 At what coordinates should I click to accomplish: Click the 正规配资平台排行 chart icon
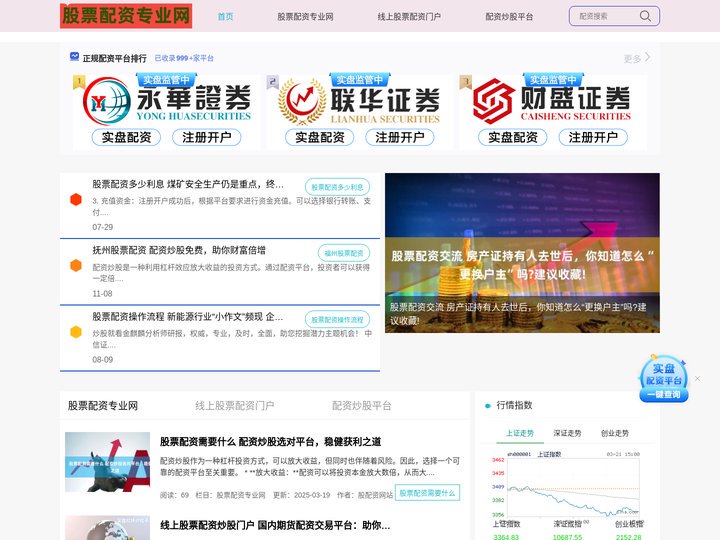[x=74, y=56]
